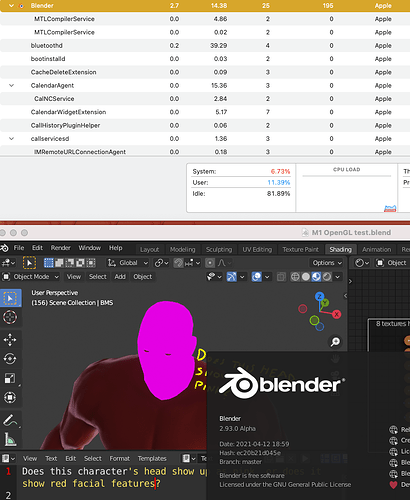Viewport: 410px width, 500px height.
Task: Set selection mode to Extend (second square icon)
Action: [59, 263]
